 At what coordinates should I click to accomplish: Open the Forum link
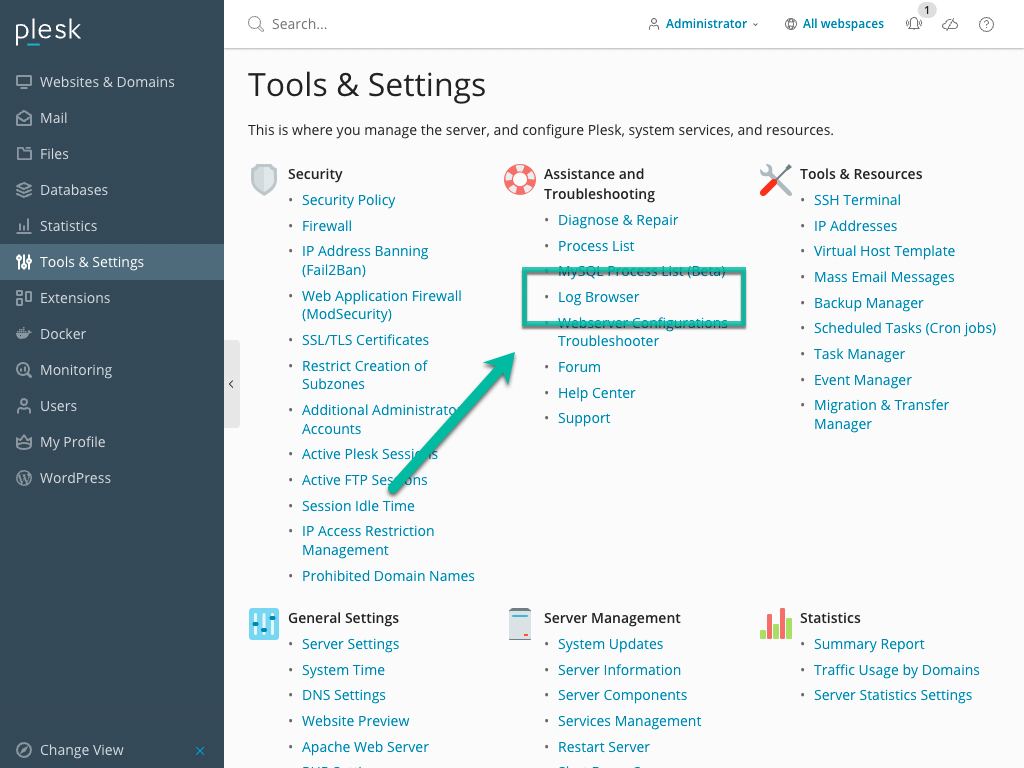coord(579,367)
